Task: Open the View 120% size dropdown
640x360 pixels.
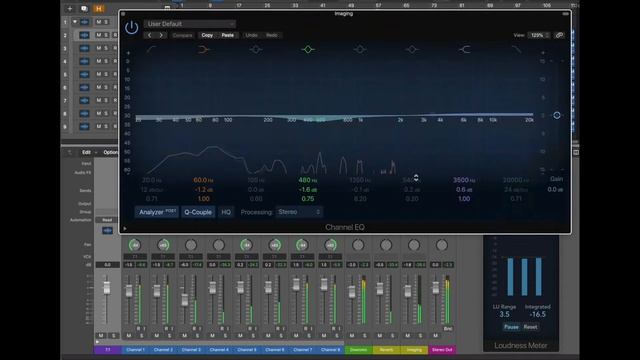Action: [539, 35]
